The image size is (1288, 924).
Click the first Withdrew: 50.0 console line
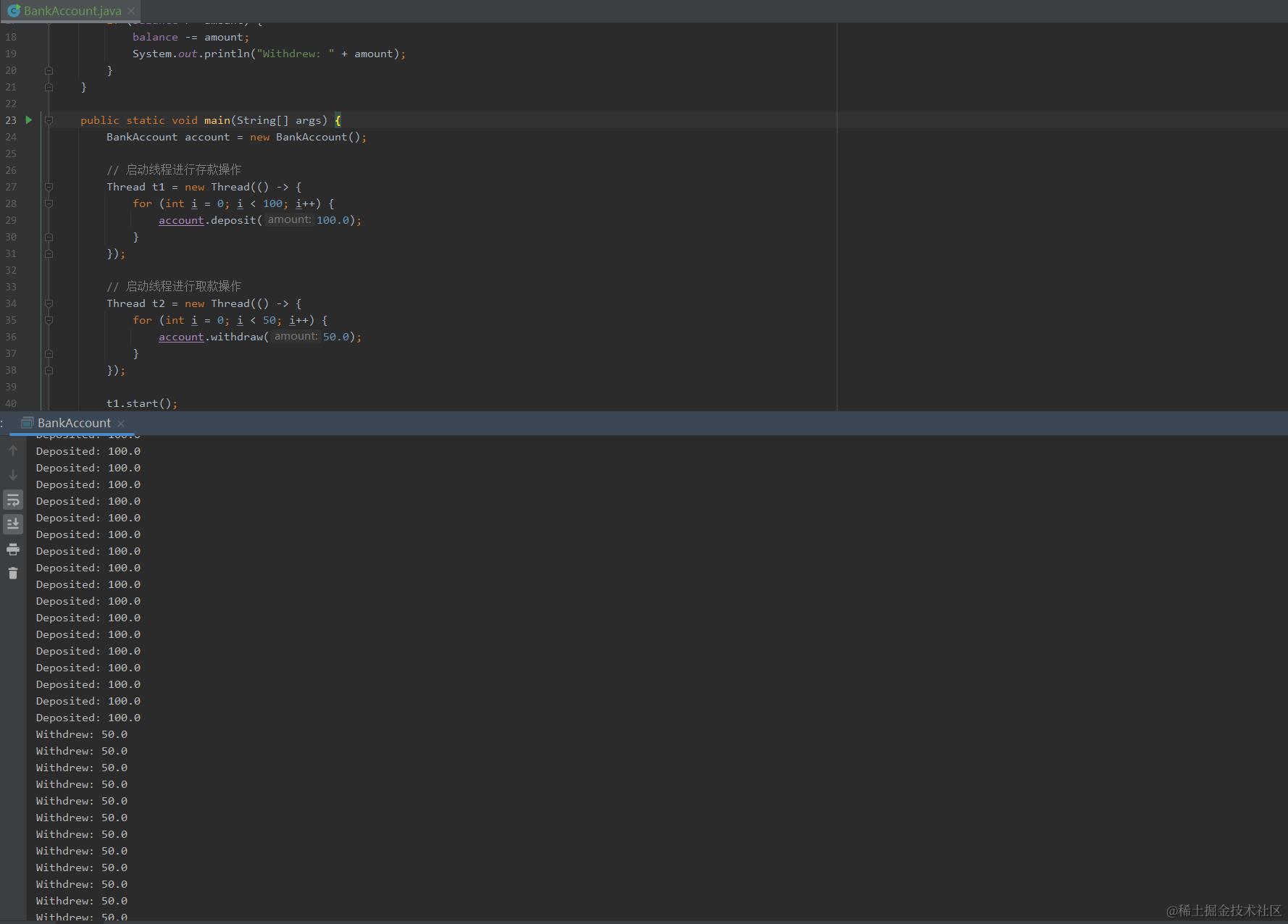click(82, 734)
